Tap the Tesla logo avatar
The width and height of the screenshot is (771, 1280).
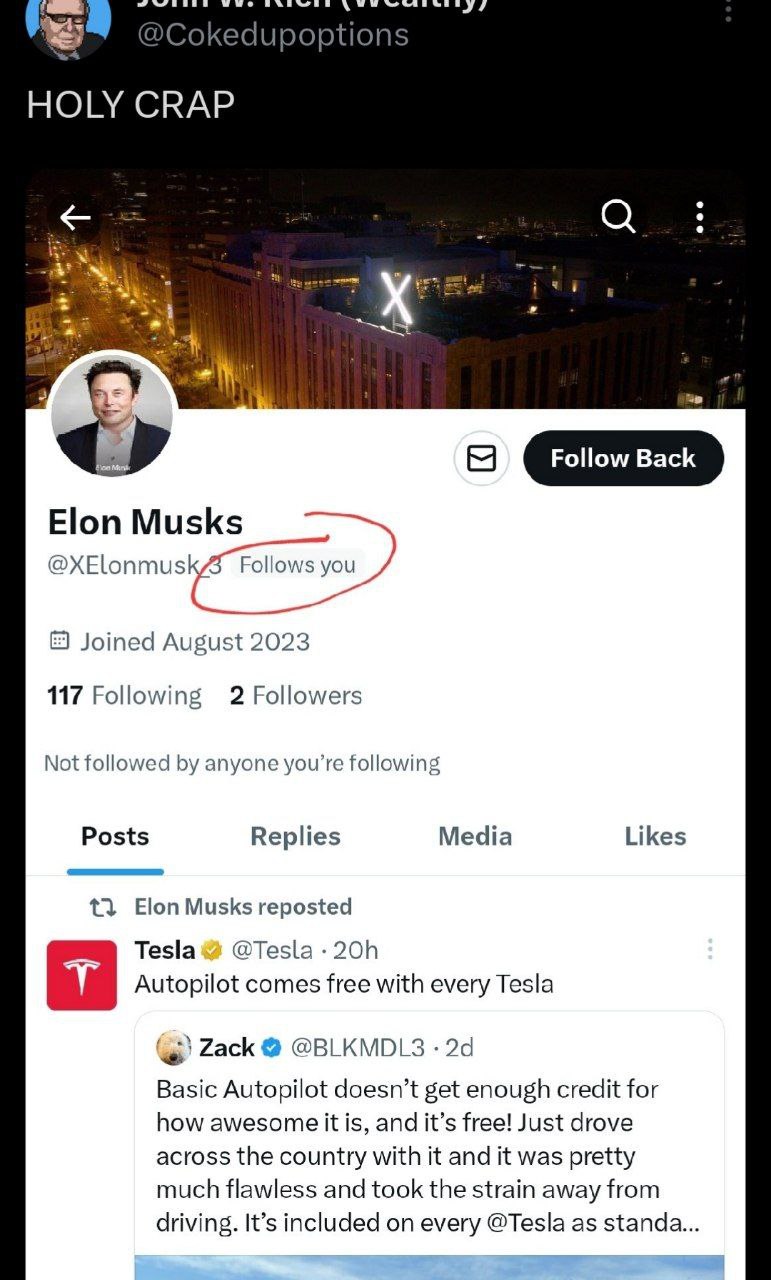[82, 975]
